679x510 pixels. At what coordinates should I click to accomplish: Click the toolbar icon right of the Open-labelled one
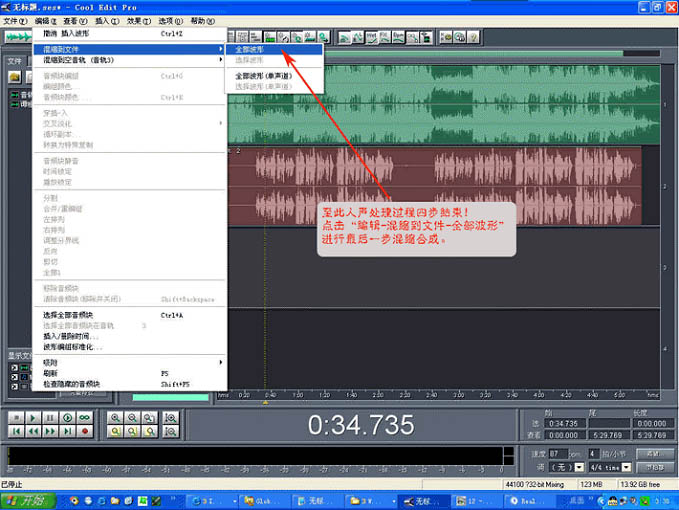pos(412,38)
